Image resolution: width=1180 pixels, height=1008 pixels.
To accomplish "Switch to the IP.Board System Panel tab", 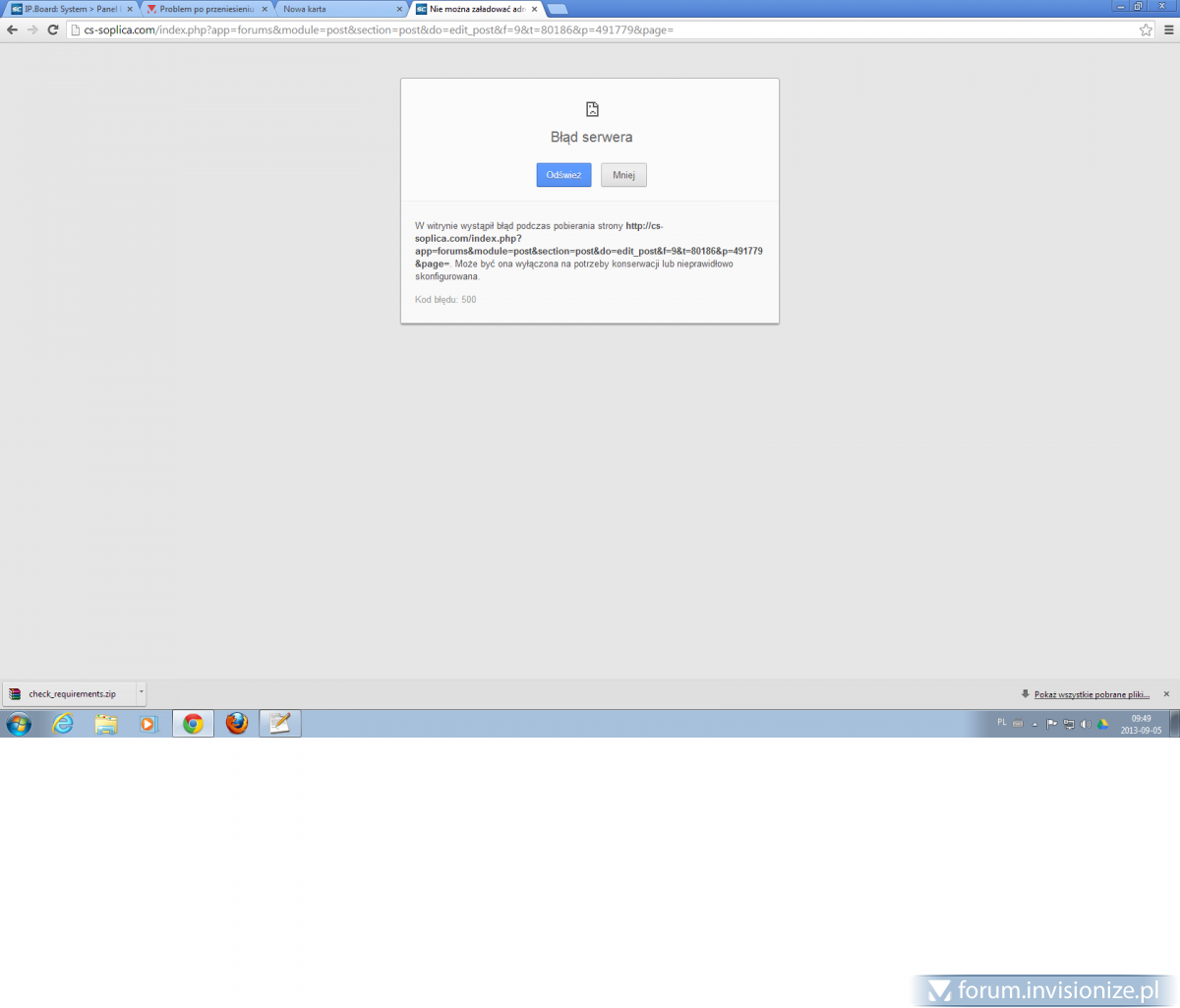I will (x=69, y=9).
